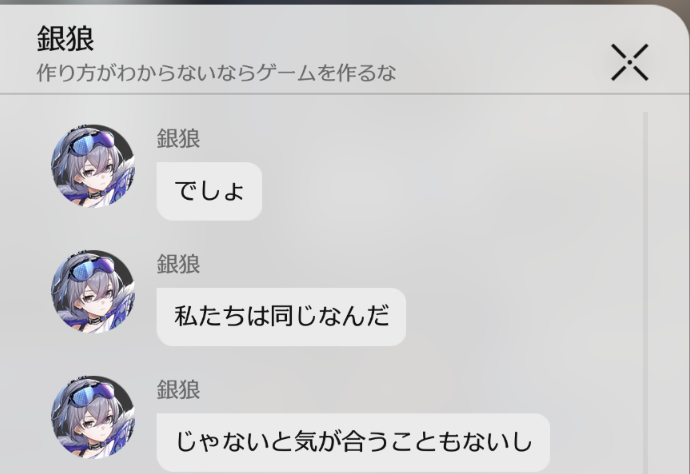
Task: Click 銀狼's avatar beside じゃないと気が合うこともないし message
Action: click(93, 417)
